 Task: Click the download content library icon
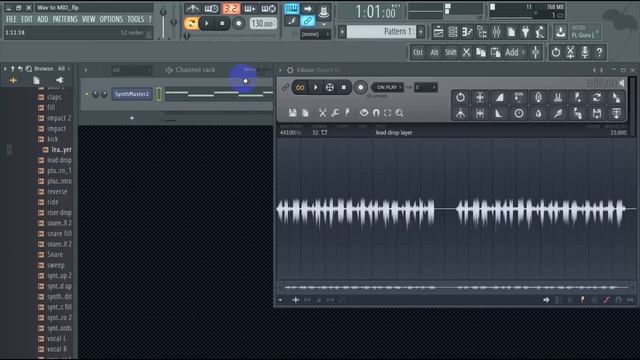(560, 32)
